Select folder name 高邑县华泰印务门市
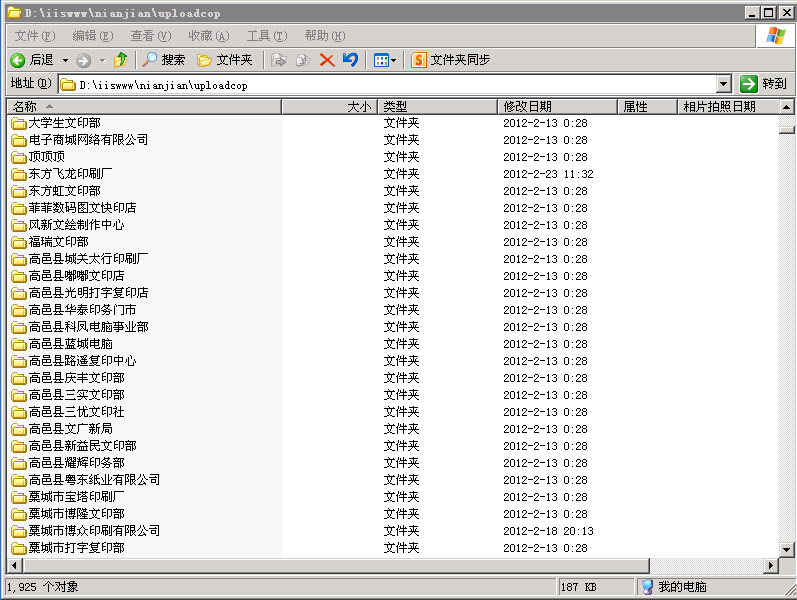 tap(82, 310)
